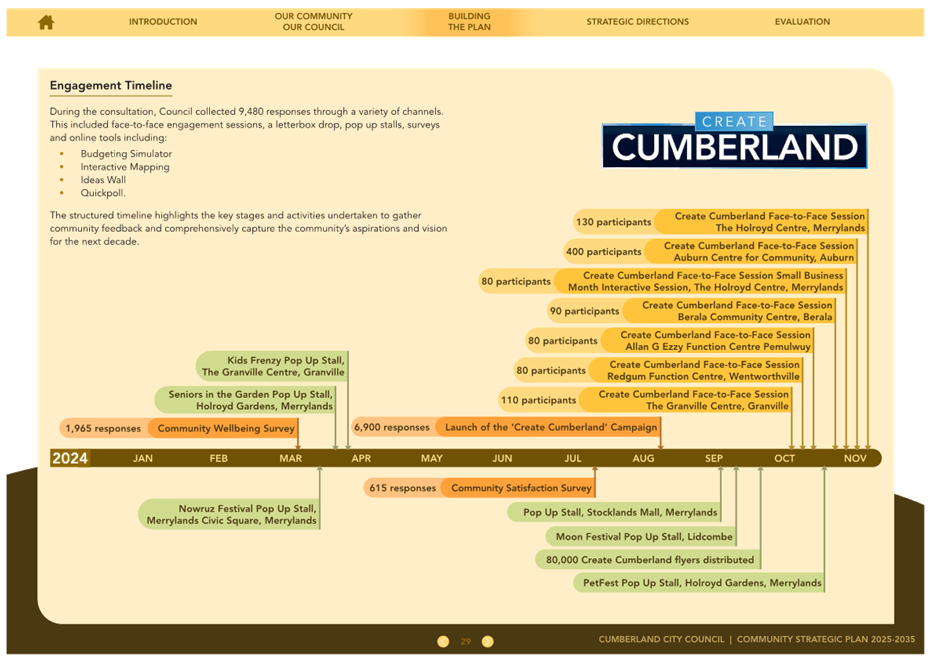Click Seniors in the Garden Pop Up Stall
This screenshot has height=660, width=930.
[x=246, y=400]
